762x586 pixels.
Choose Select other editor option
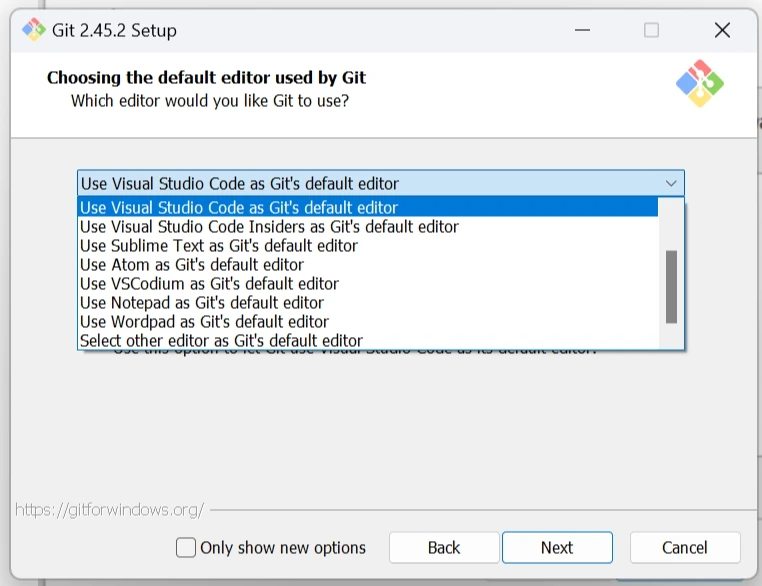[221, 341]
